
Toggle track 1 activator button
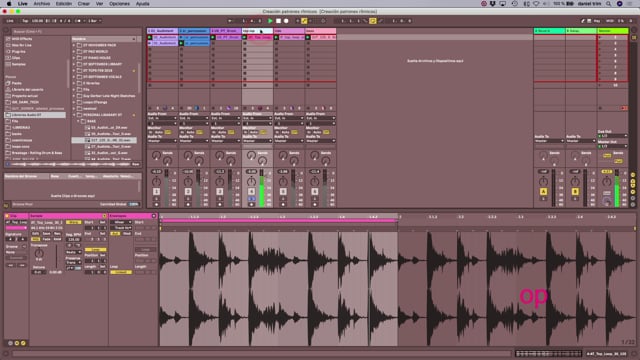click(x=156, y=191)
